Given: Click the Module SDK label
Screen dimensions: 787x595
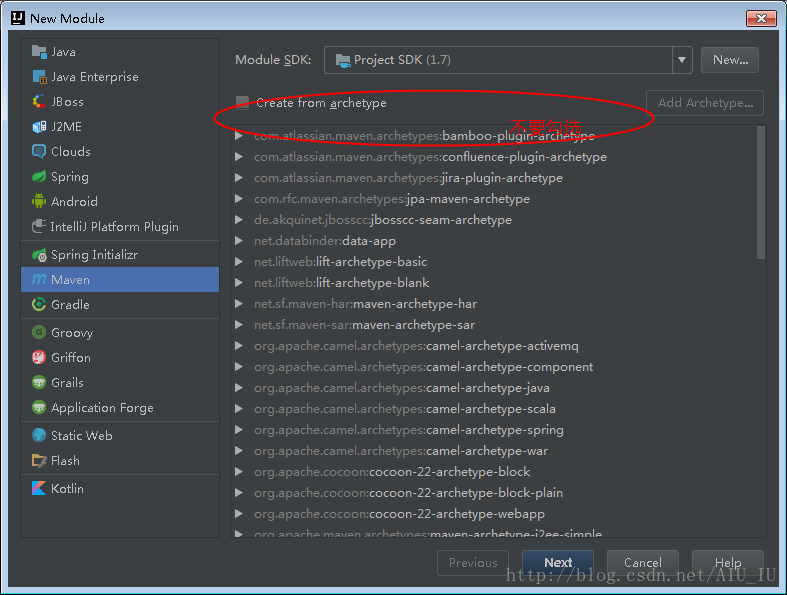Looking at the screenshot, I should (x=273, y=60).
